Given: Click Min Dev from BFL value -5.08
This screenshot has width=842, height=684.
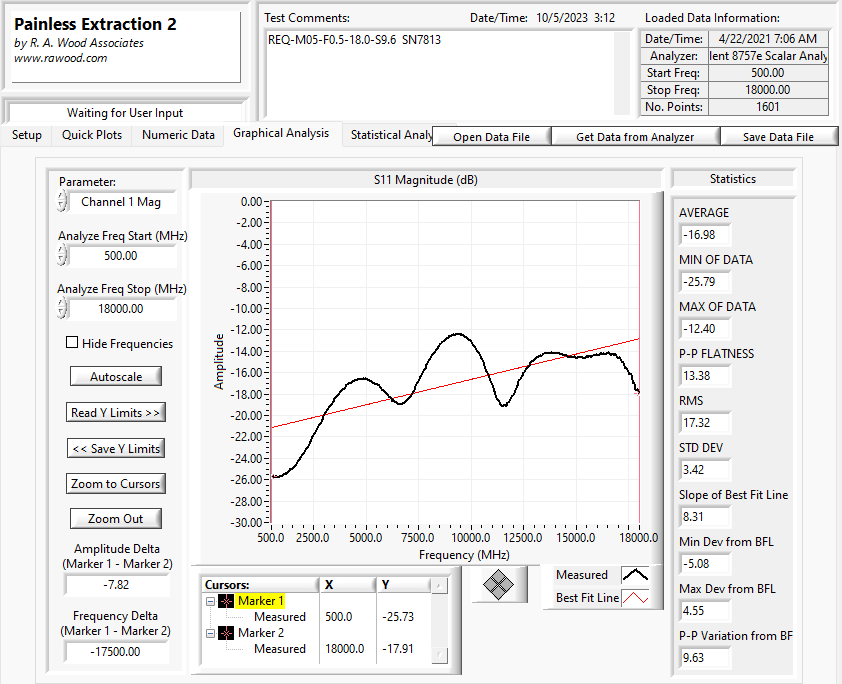Looking at the screenshot, I should coord(705,564).
